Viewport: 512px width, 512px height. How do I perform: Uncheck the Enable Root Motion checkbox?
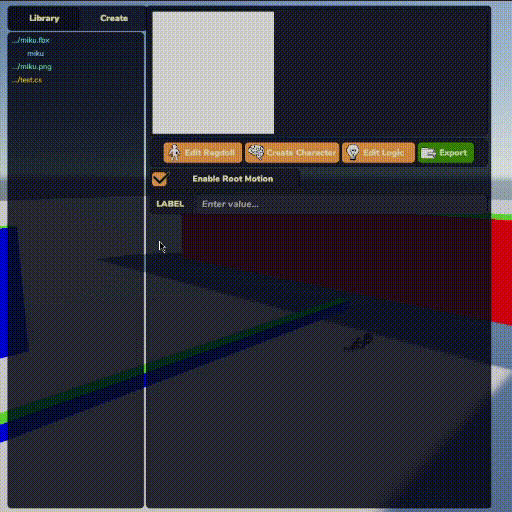pyautogui.click(x=160, y=179)
